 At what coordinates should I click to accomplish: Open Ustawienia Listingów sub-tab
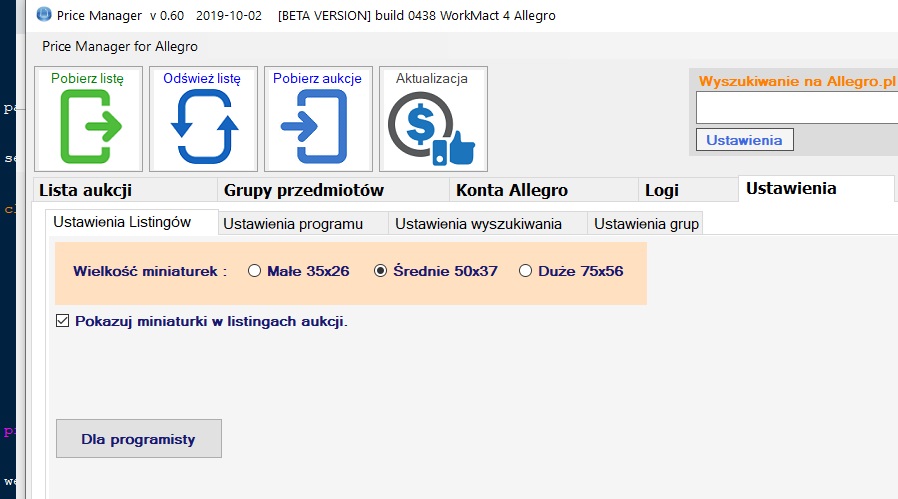[132, 222]
